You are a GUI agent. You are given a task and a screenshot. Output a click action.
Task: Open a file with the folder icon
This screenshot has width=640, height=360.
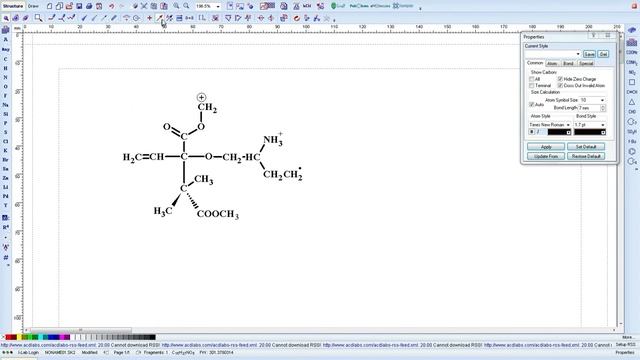(x=69, y=6)
